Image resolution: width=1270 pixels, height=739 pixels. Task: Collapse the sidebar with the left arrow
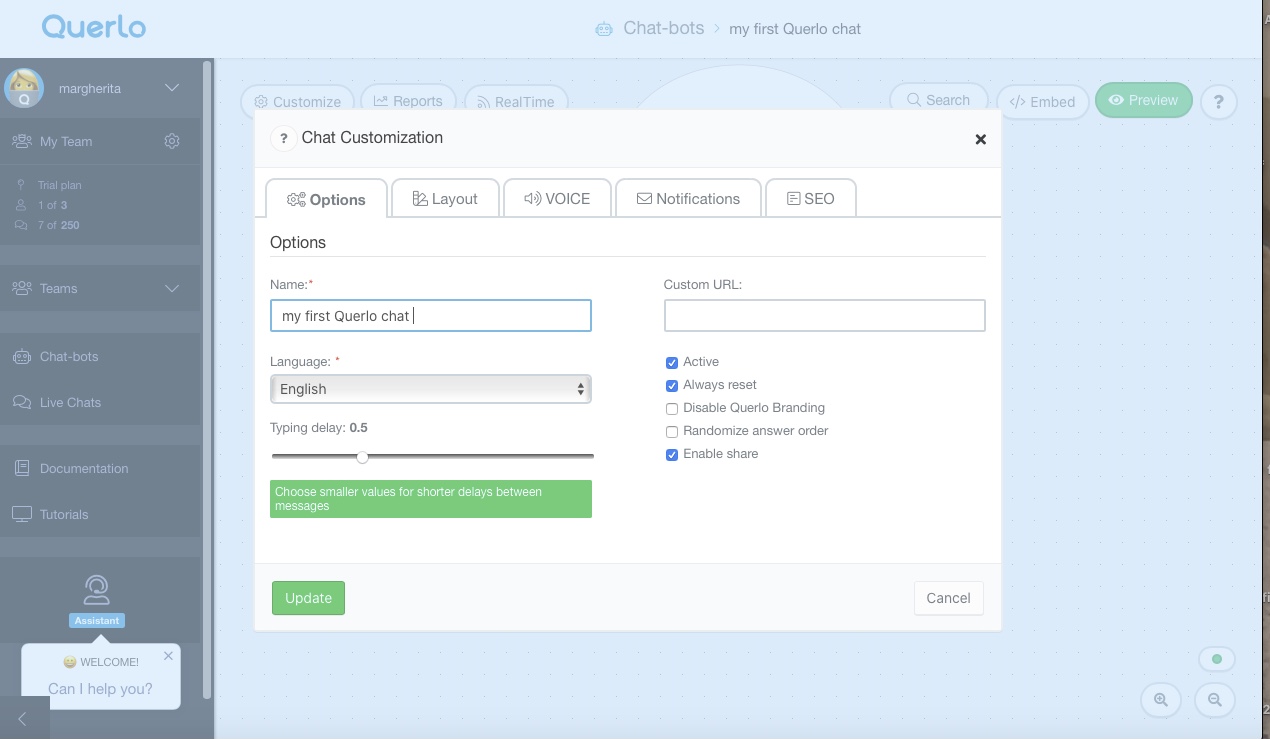click(x=22, y=718)
